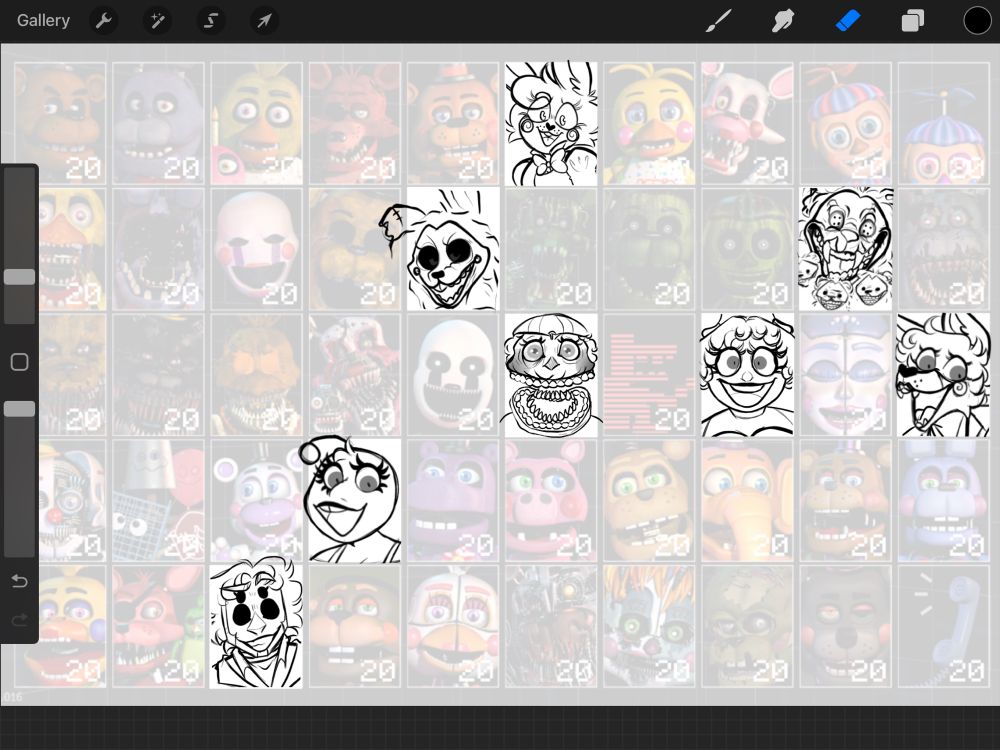Image resolution: width=1000 pixels, height=750 pixels.
Task: Tap the faded red glitch text card
Action: [649, 375]
